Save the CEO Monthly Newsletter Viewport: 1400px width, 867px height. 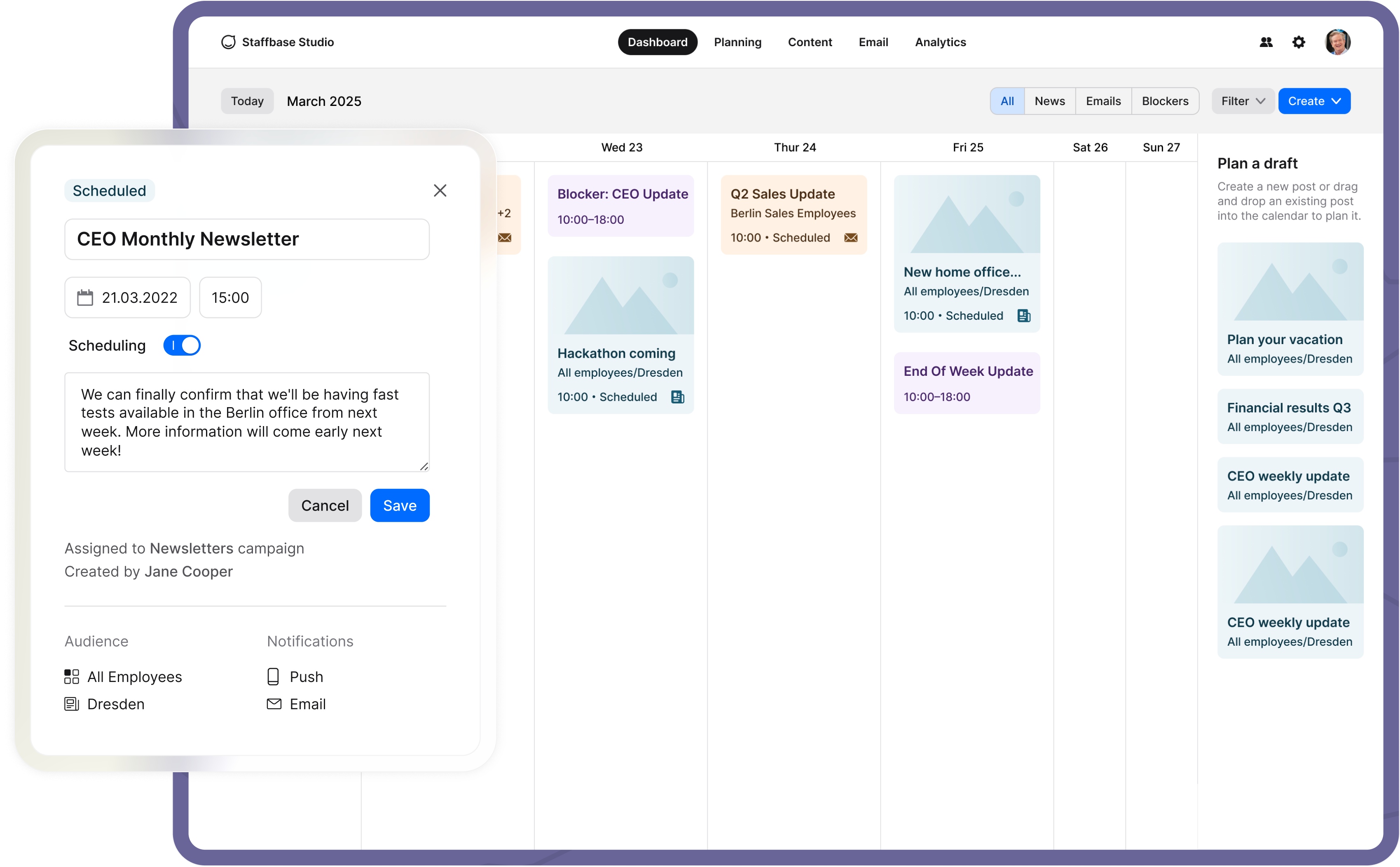tap(400, 505)
